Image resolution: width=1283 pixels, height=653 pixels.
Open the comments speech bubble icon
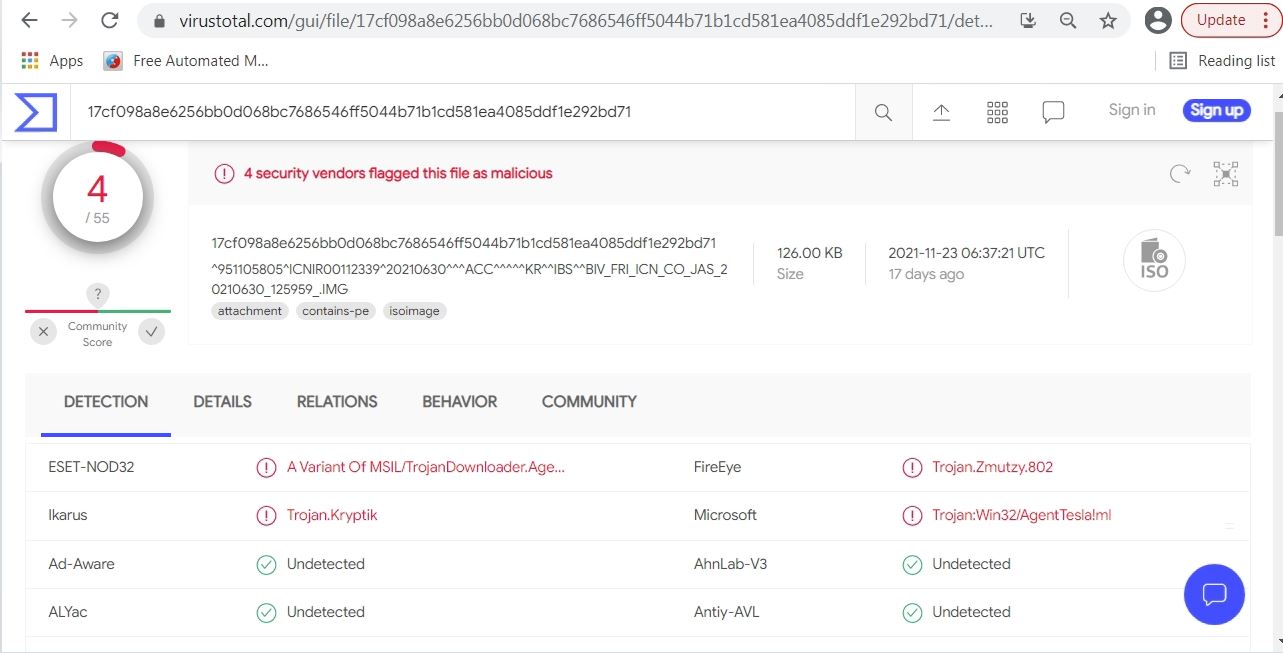pyautogui.click(x=1053, y=112)
